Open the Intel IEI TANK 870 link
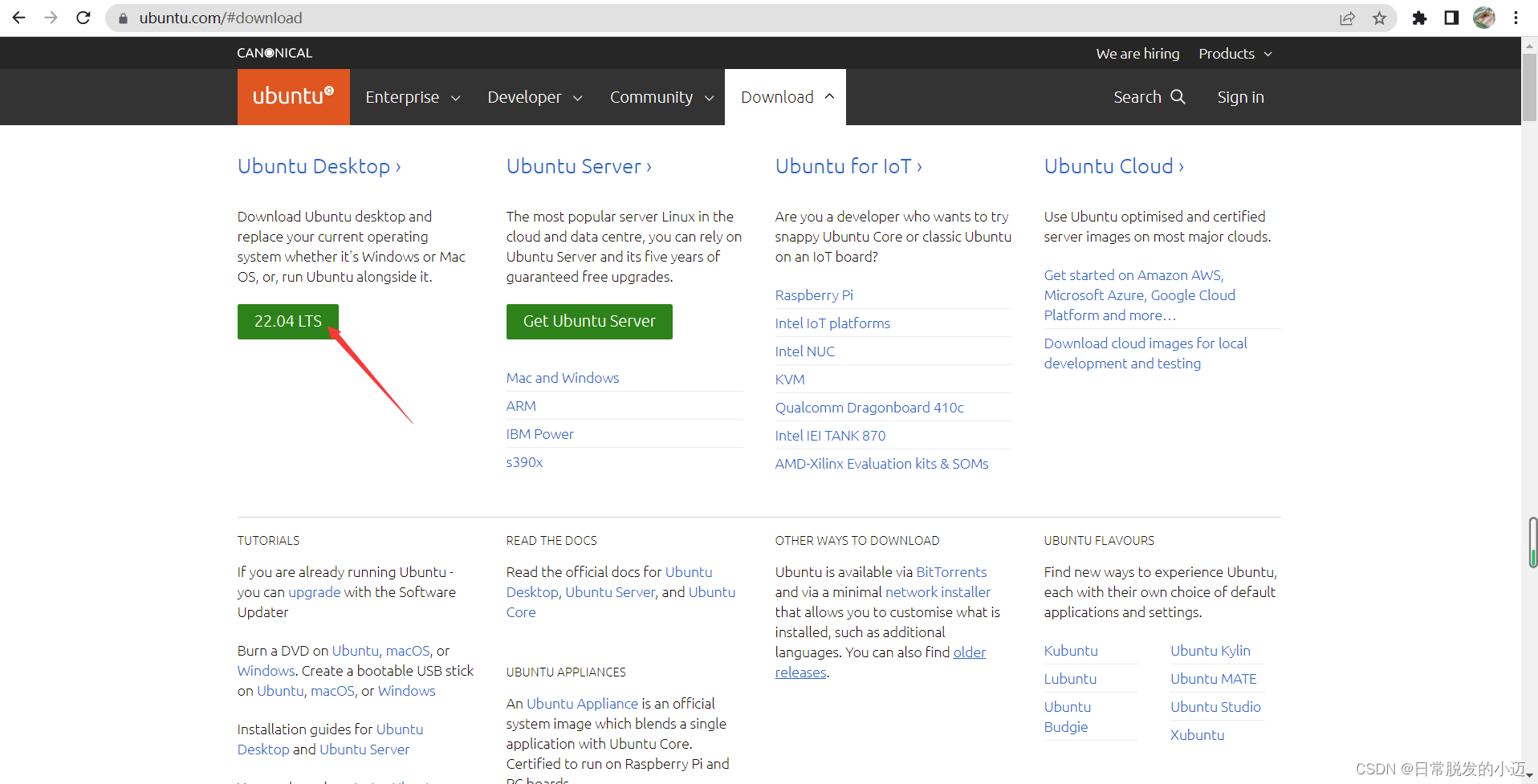1538x784 pixels. tap(831, 436)
